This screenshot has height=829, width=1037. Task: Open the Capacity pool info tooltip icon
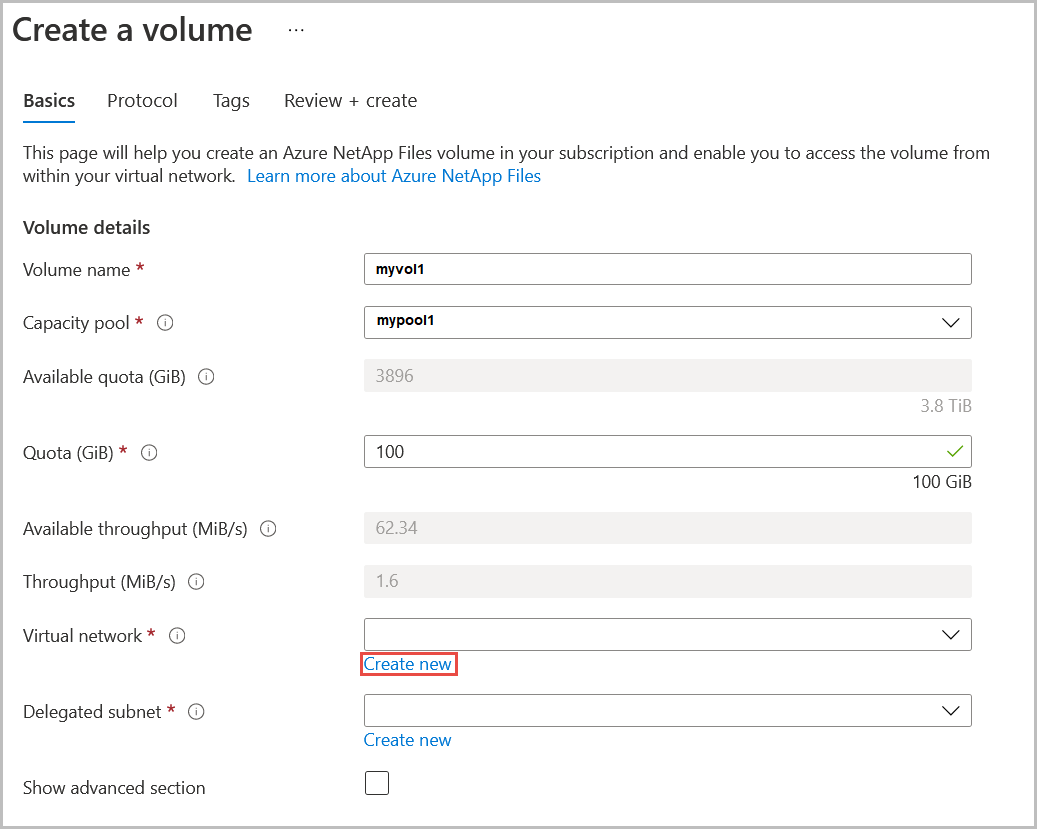pos(164,322)
